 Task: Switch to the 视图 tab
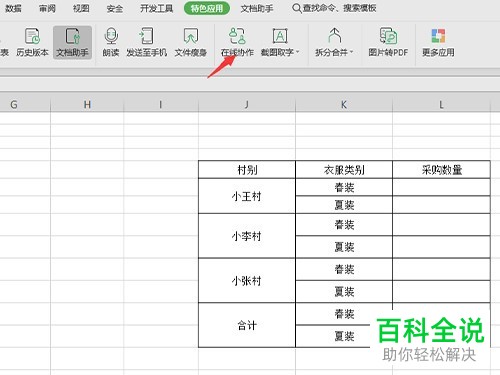81,8
